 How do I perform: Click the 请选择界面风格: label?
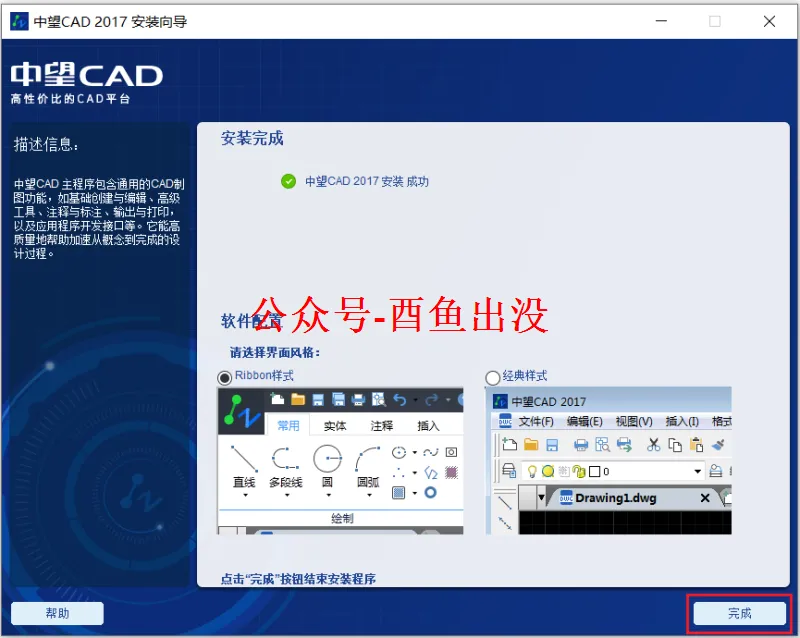274,352
